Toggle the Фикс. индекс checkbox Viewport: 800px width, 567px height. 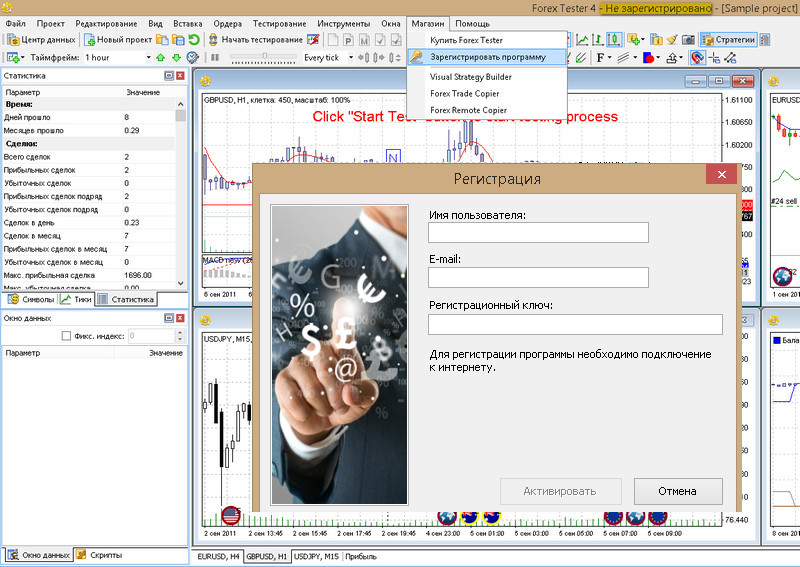coord(66,336)
